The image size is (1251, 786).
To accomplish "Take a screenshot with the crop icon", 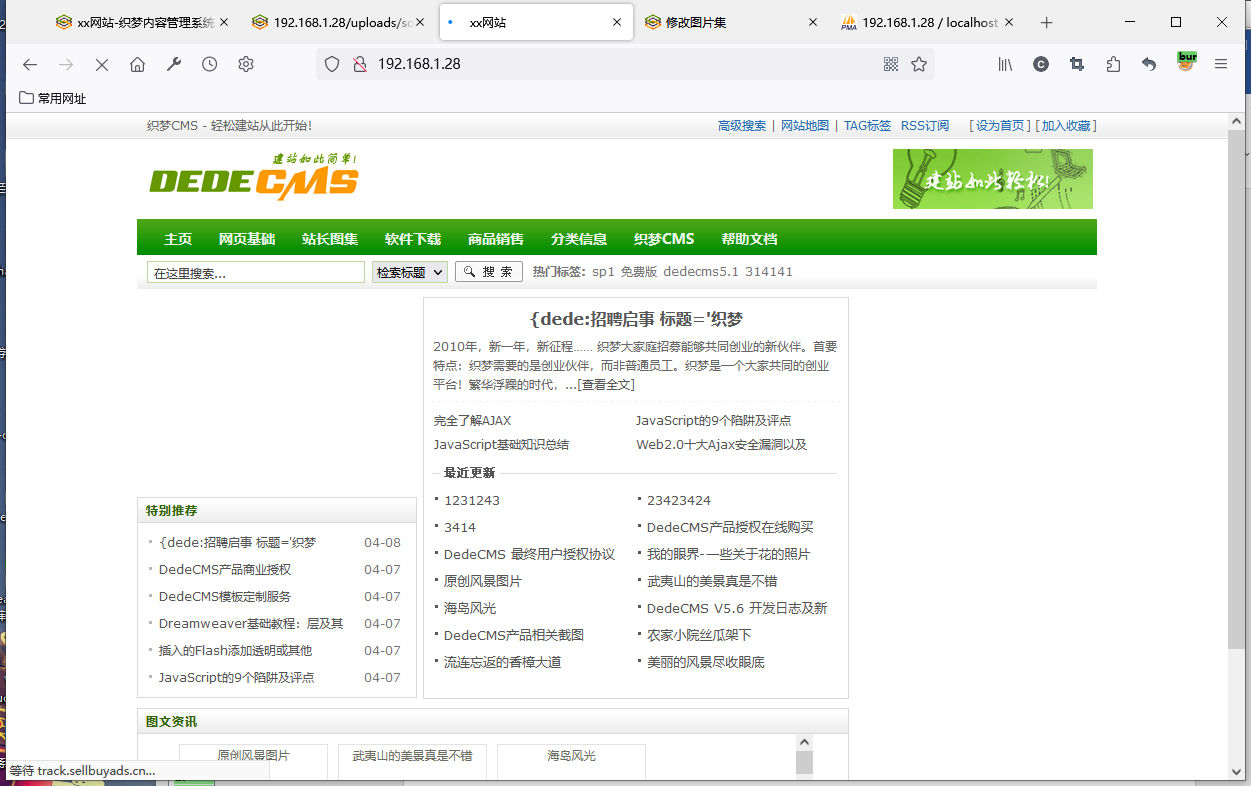I will (x=1077, y=64).
